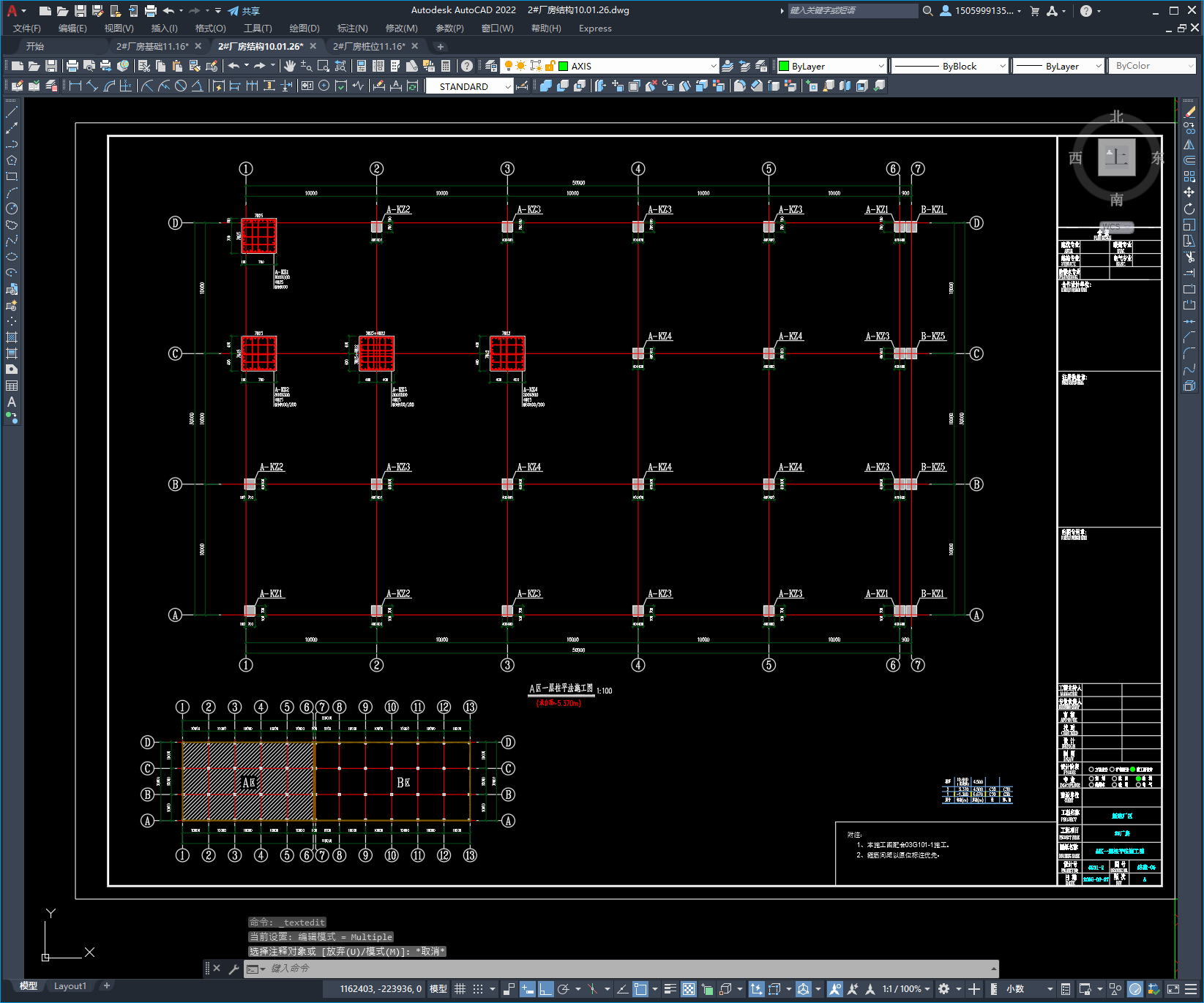This screenshot has height=1003, width=1204.
Task: Select the Mirror tool in the modify toolbar
Action: click(1189, 144)
